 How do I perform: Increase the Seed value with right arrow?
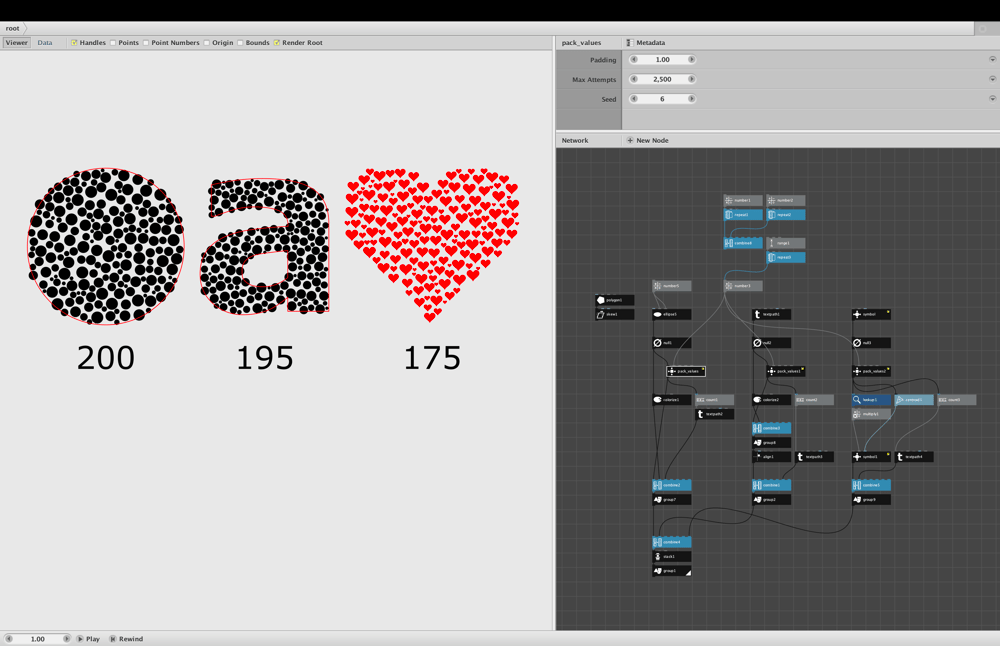[691, 99]
